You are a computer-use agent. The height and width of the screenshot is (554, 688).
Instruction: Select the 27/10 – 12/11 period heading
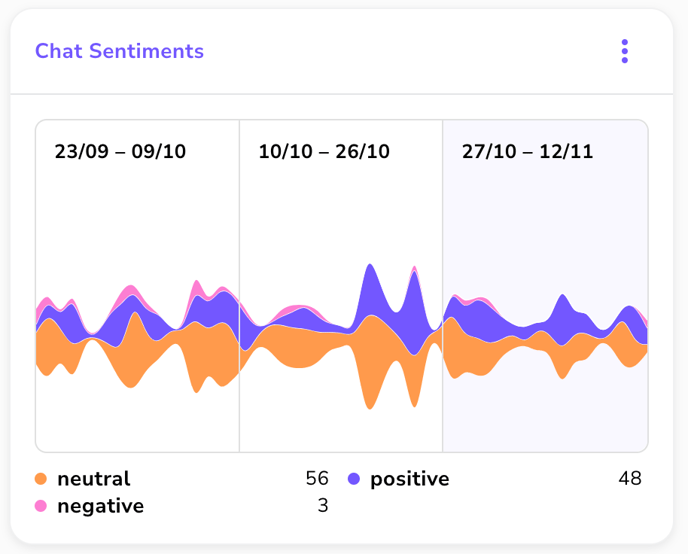coord(527,152)
